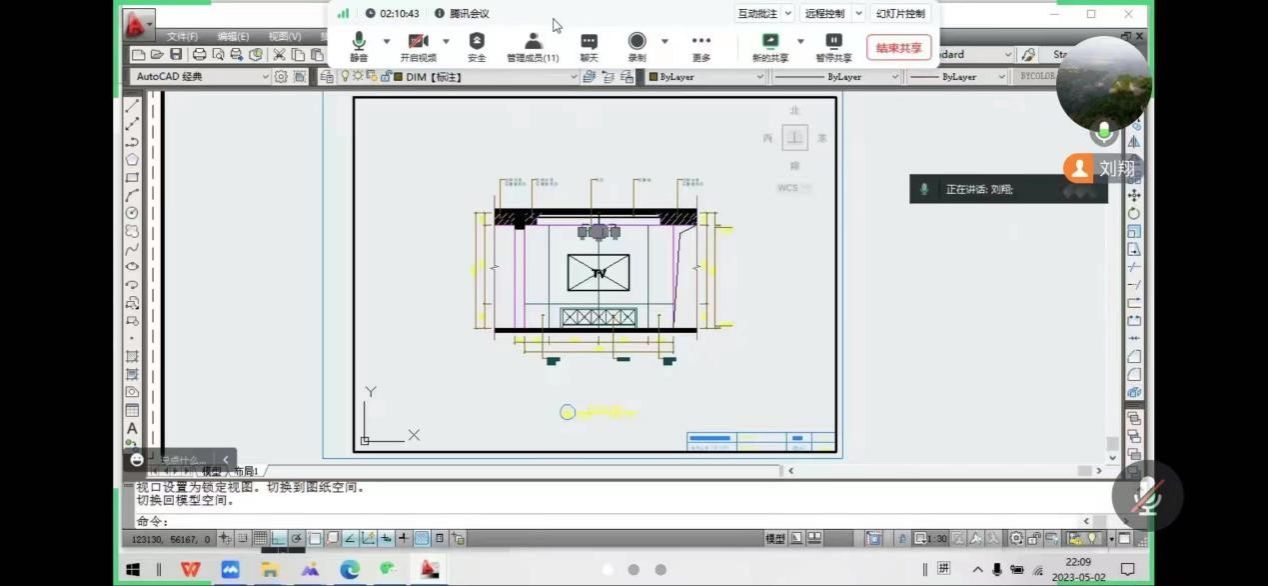1268x586 pixels.
Task: Click the Save icon in AutoCAD toolbar
Action: (176, 54)
